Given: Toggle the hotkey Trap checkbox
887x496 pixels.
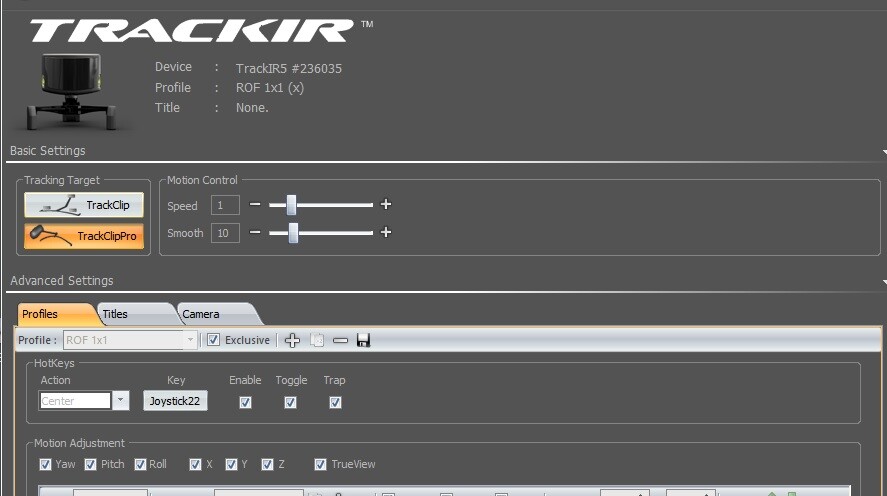Looking at the screenshot, I should click(335, 402).
